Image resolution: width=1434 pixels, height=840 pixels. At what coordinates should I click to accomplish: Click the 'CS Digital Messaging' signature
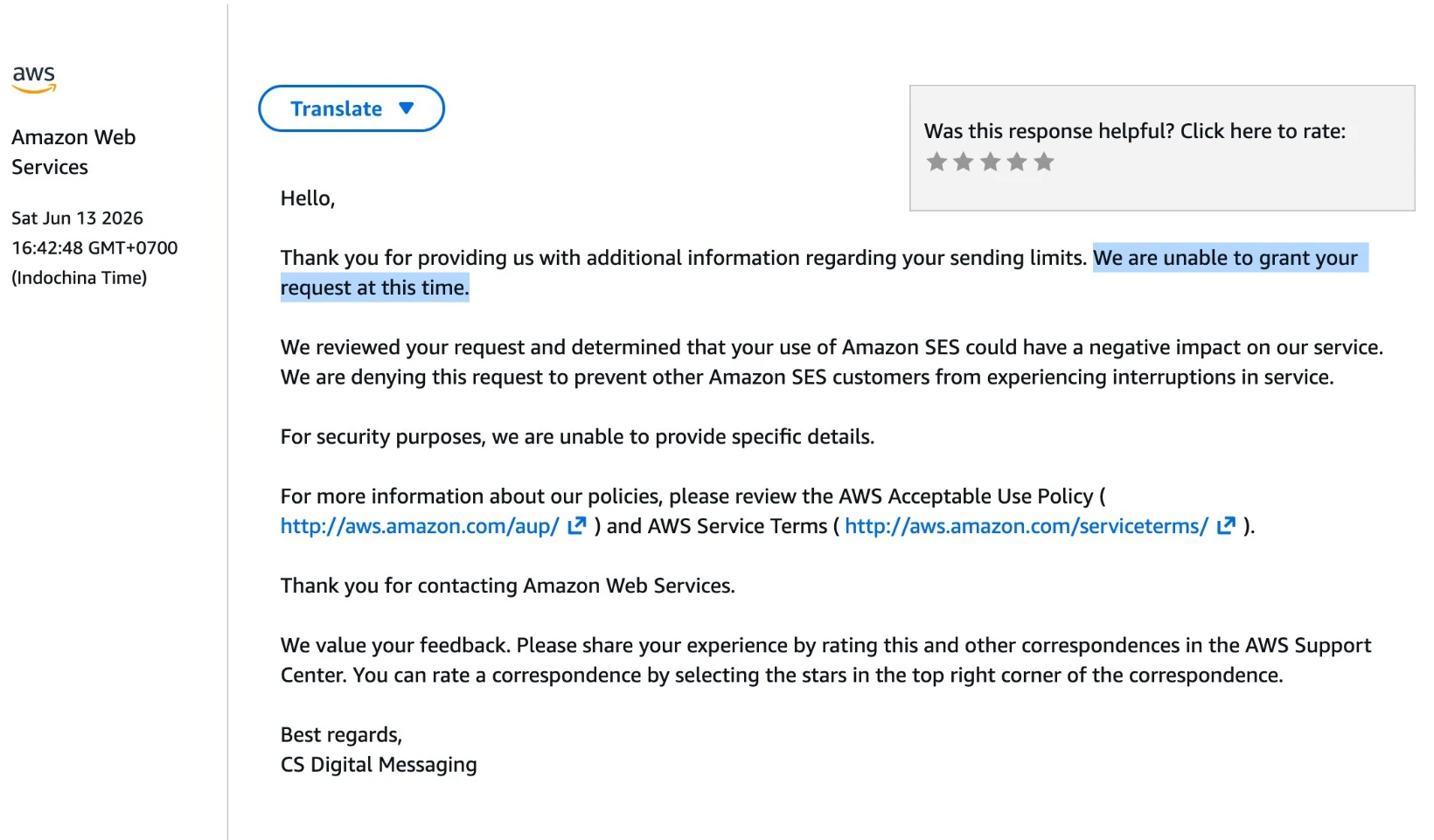coord(379,765)
